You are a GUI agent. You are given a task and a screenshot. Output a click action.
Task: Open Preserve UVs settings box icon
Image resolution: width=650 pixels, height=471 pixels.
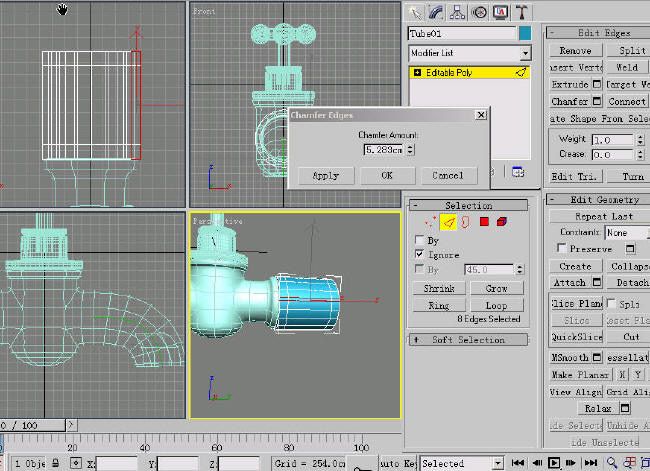630,249
